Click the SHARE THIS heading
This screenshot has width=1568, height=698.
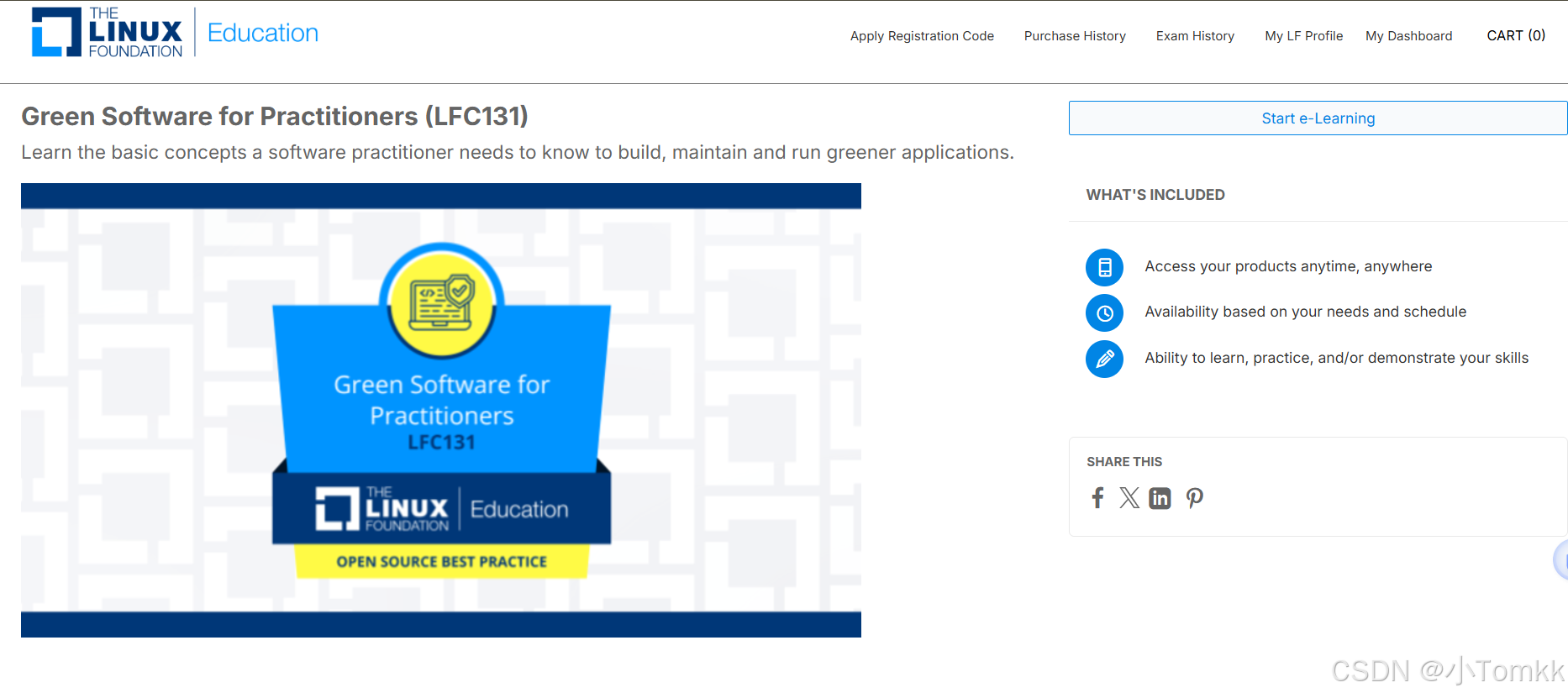tap(1124, 462)
